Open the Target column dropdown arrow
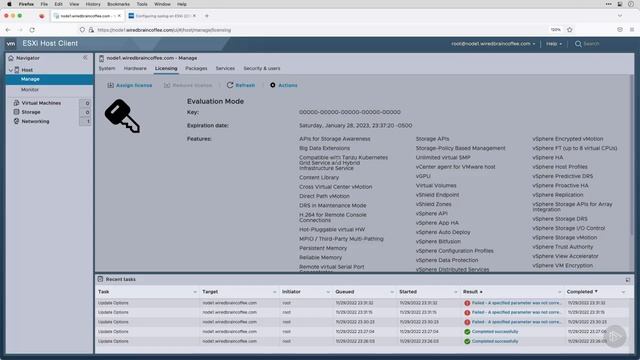Viewport: 640px width, 360px height. click(274, 292)
